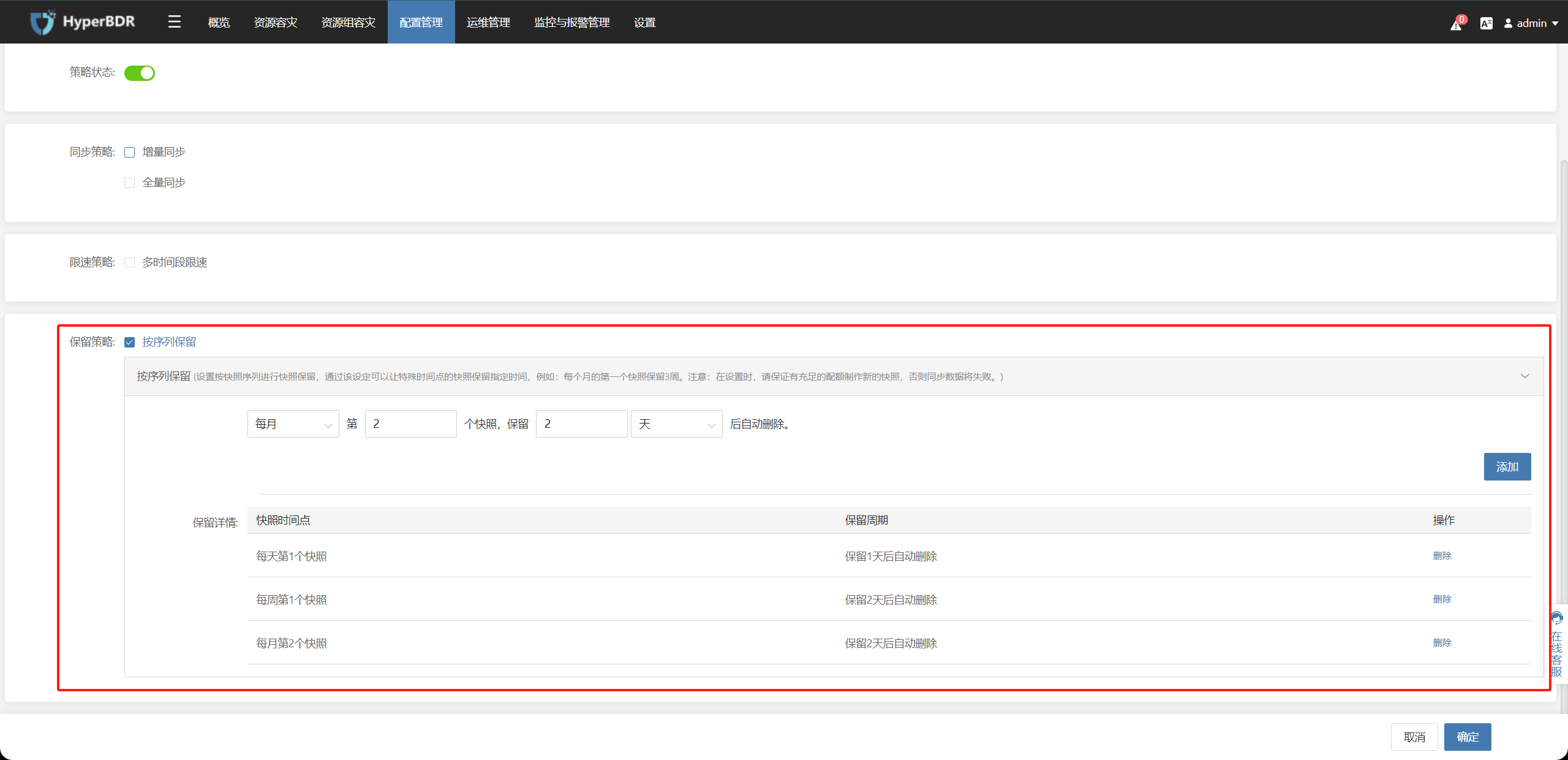Click the 按序列保留 checkbox label text
Image resolution: width=1568 pixels, height=760 pixels.
[x=169, y=342]
